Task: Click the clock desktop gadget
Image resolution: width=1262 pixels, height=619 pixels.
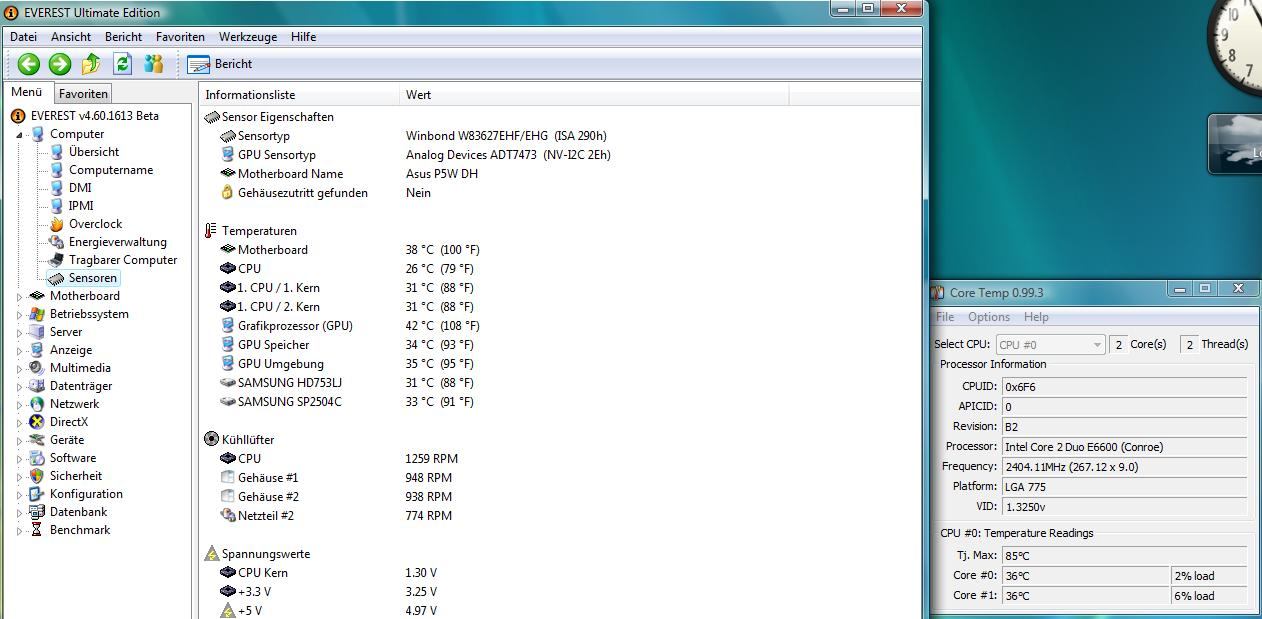Action: [x=1236, y=44]
